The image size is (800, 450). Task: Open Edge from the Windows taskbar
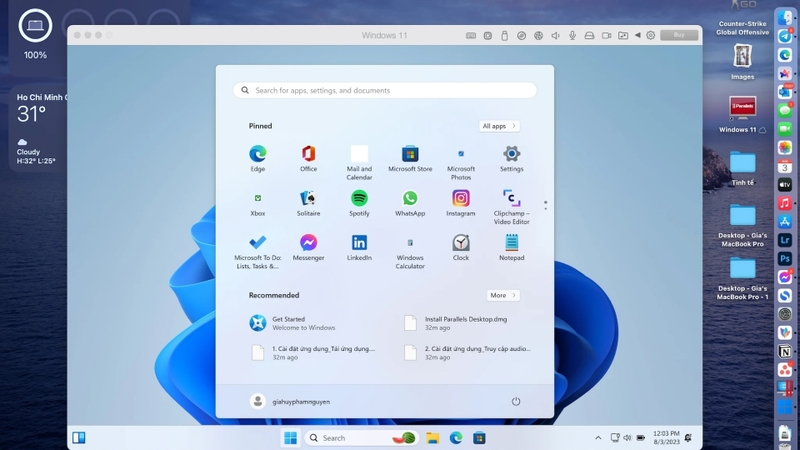[x=456, y=438]
